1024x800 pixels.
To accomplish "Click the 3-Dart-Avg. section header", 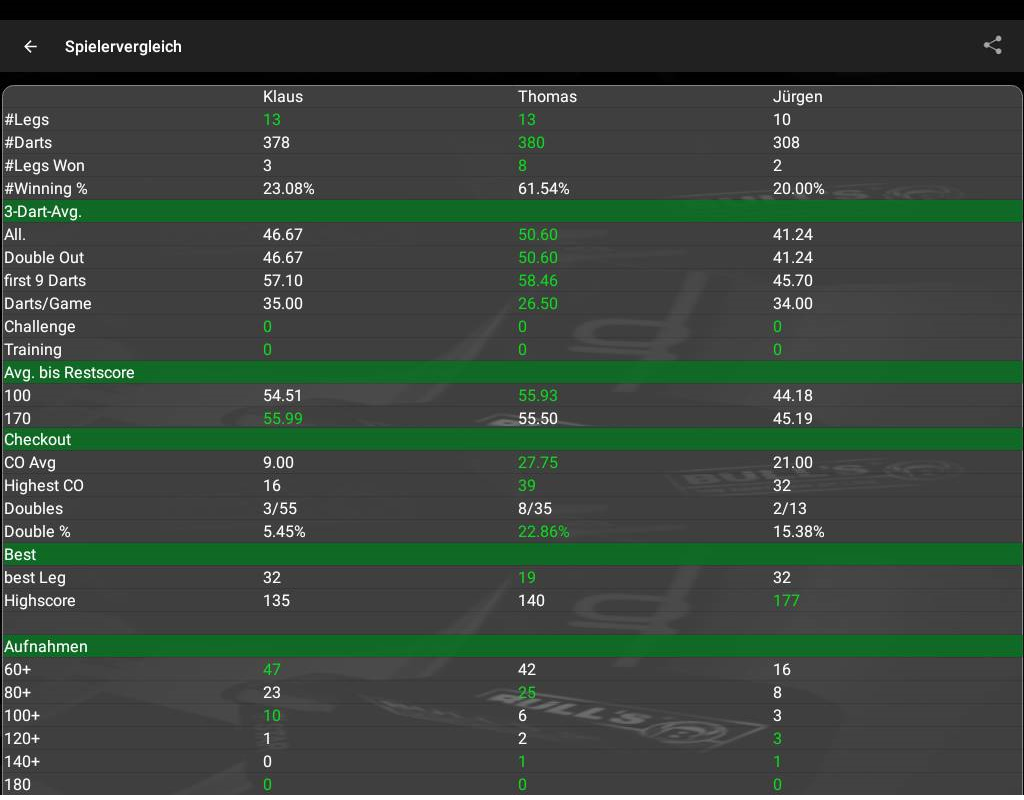I will click(x=43, y=211).
